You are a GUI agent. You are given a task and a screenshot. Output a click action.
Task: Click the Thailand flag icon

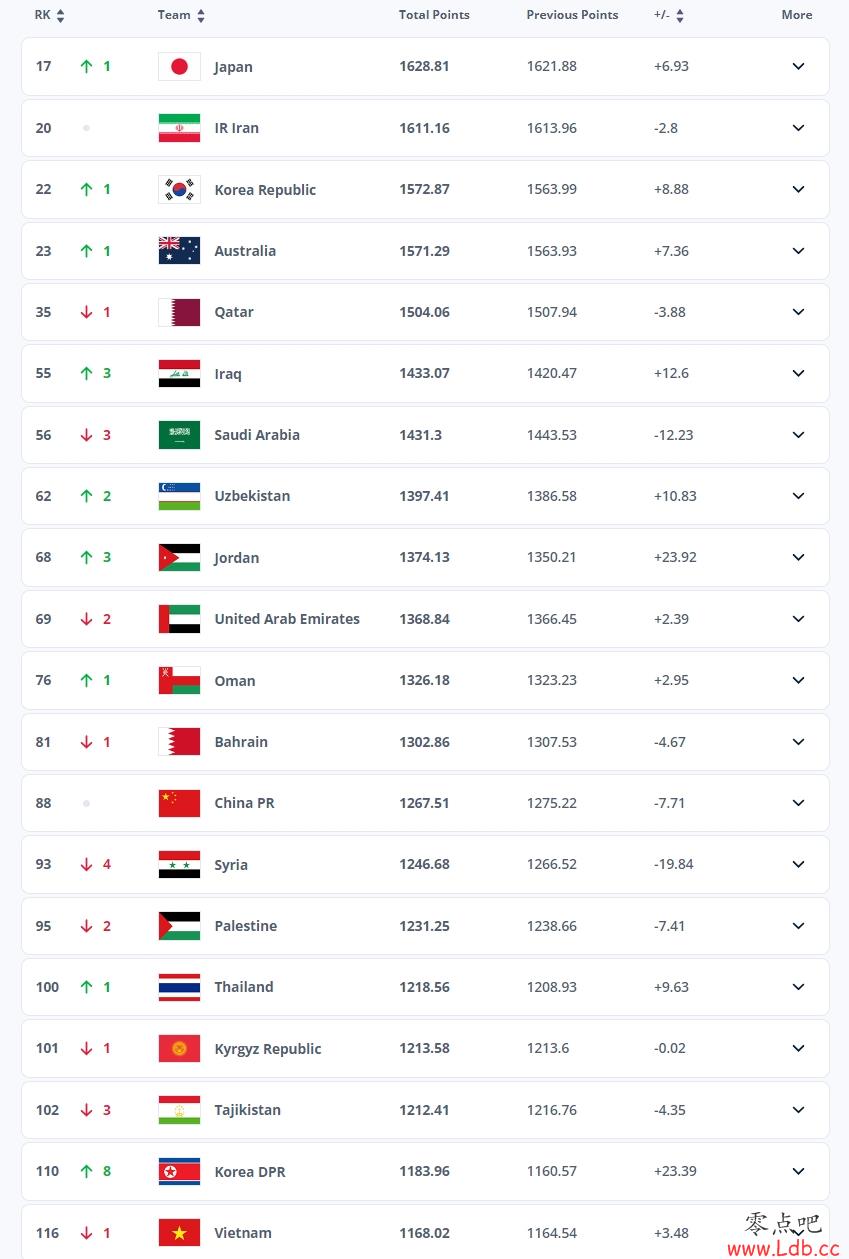pyautogui.click(x=179, y=987)
